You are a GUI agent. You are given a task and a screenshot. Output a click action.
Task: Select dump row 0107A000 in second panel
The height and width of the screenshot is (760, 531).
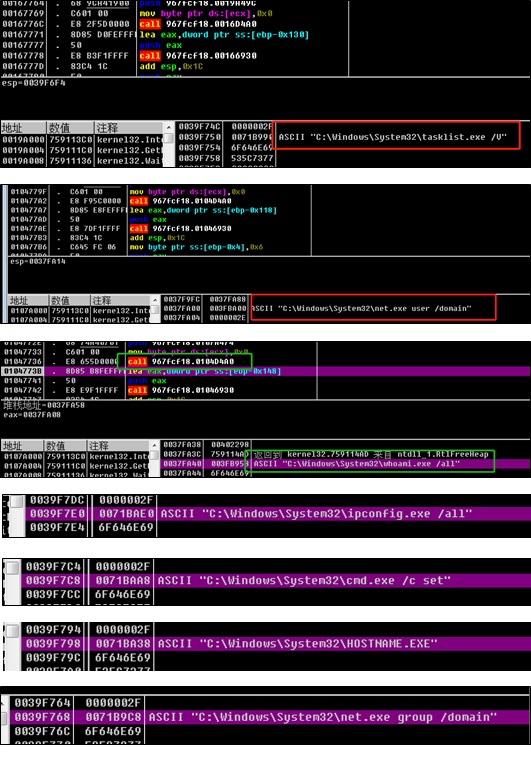pos(78,311)
